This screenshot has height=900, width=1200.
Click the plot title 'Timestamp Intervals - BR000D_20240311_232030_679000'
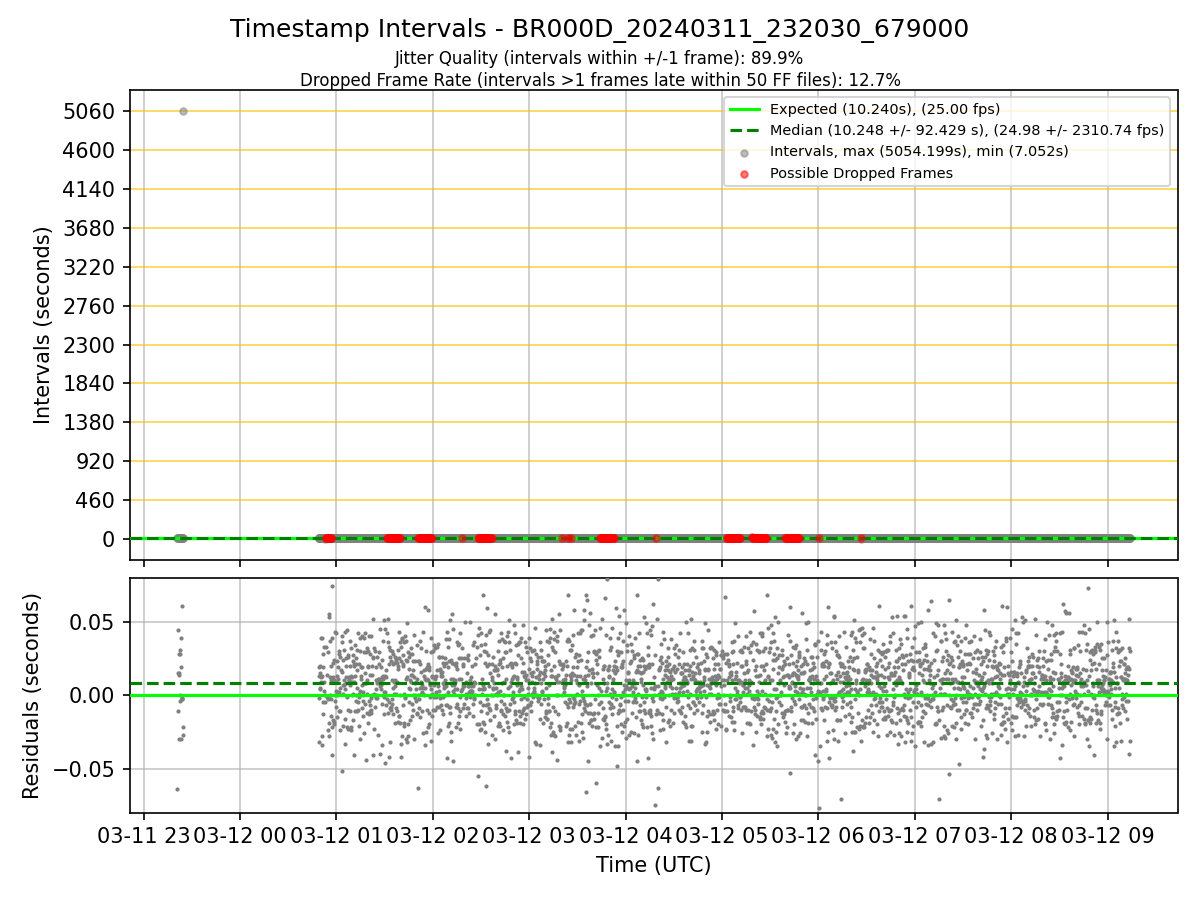pos(599,29)
